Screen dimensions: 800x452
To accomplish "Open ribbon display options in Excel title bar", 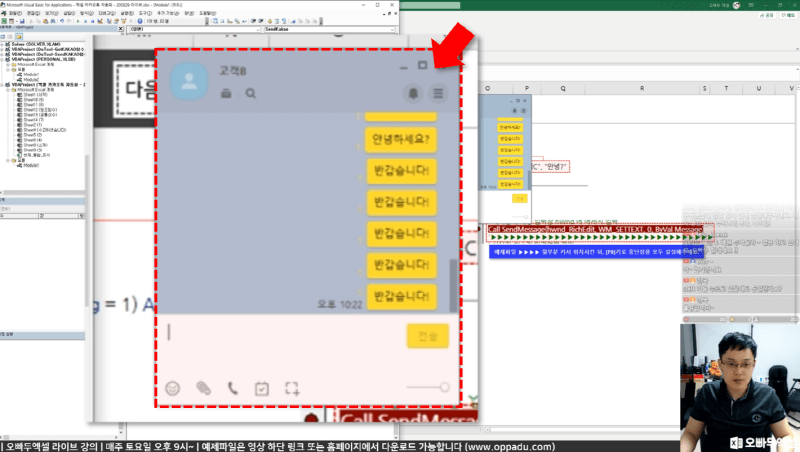I will (x=752, y=5).
